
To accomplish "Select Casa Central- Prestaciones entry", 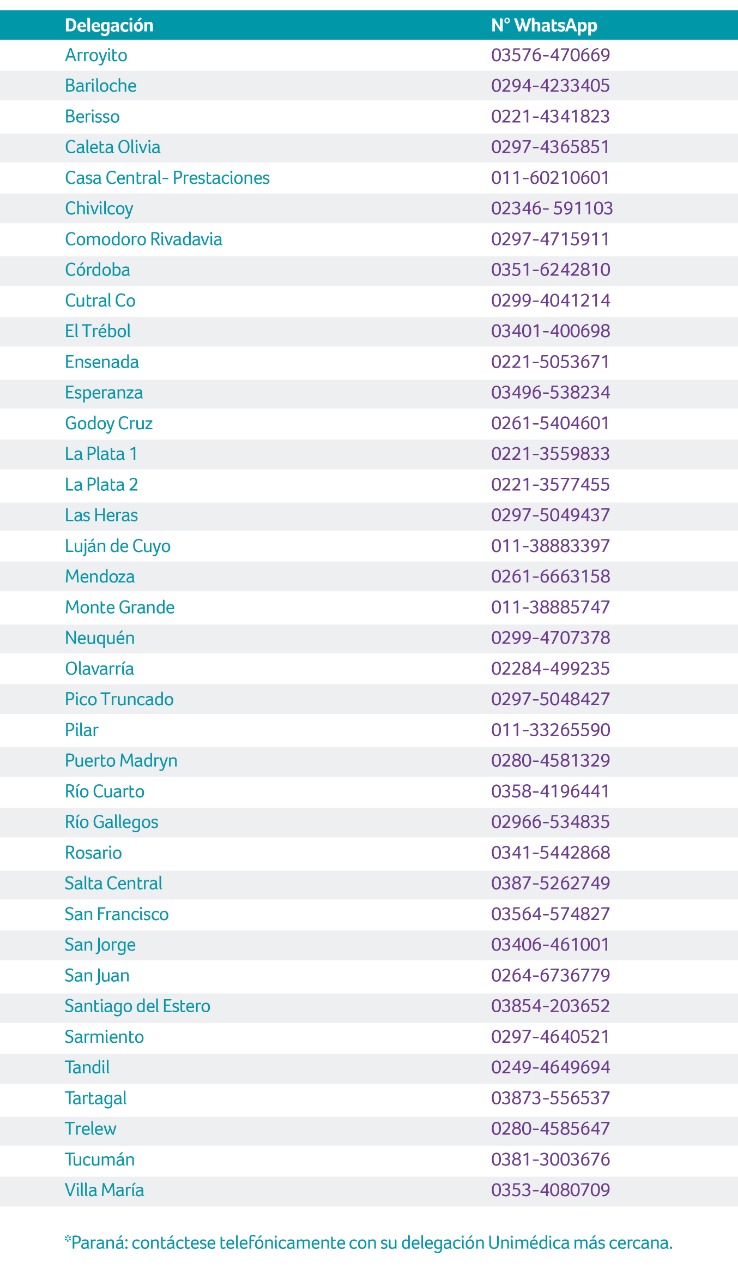I will [167, 178].
